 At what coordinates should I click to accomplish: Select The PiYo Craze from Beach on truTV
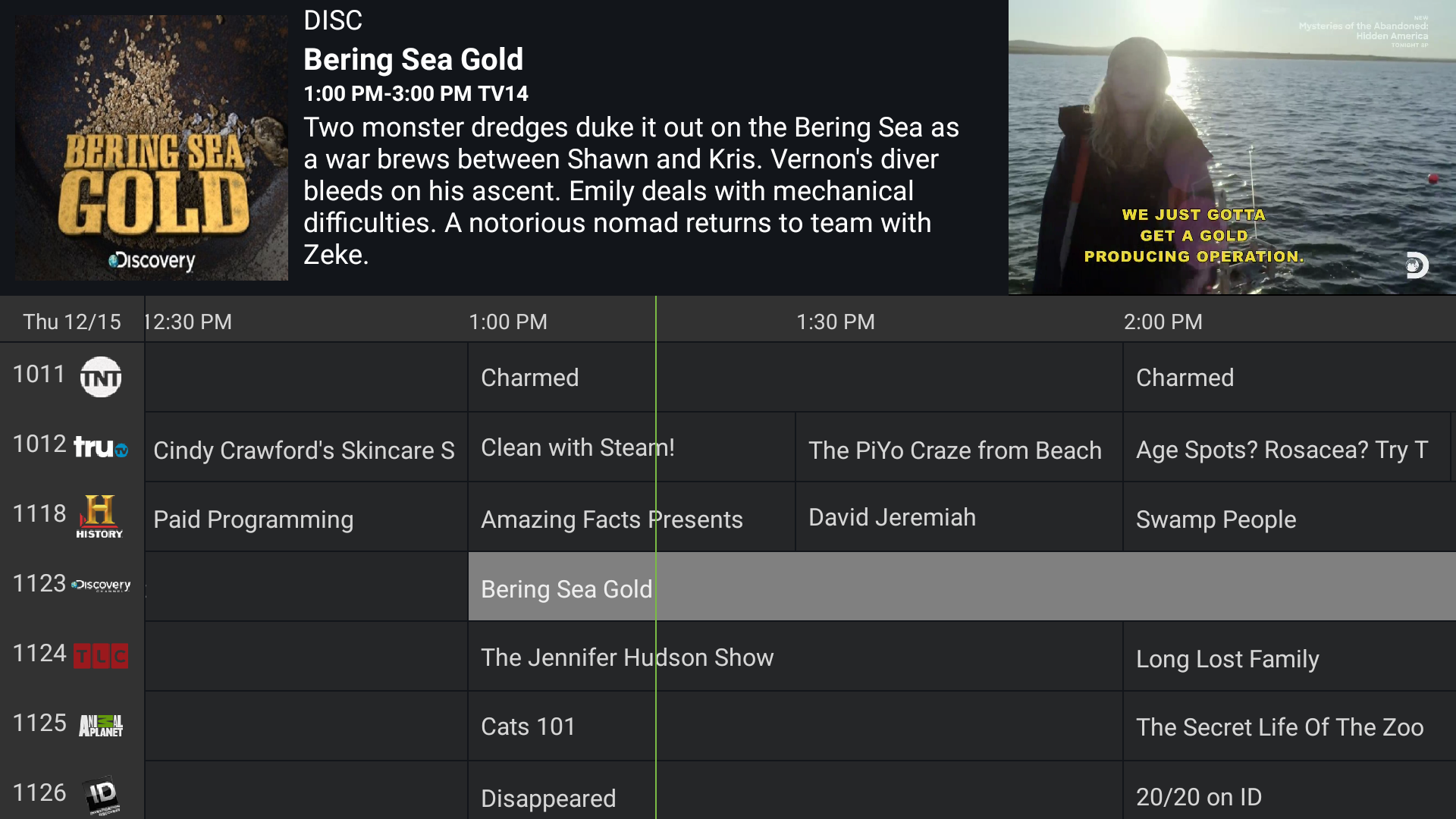click(x=955, y=450)
